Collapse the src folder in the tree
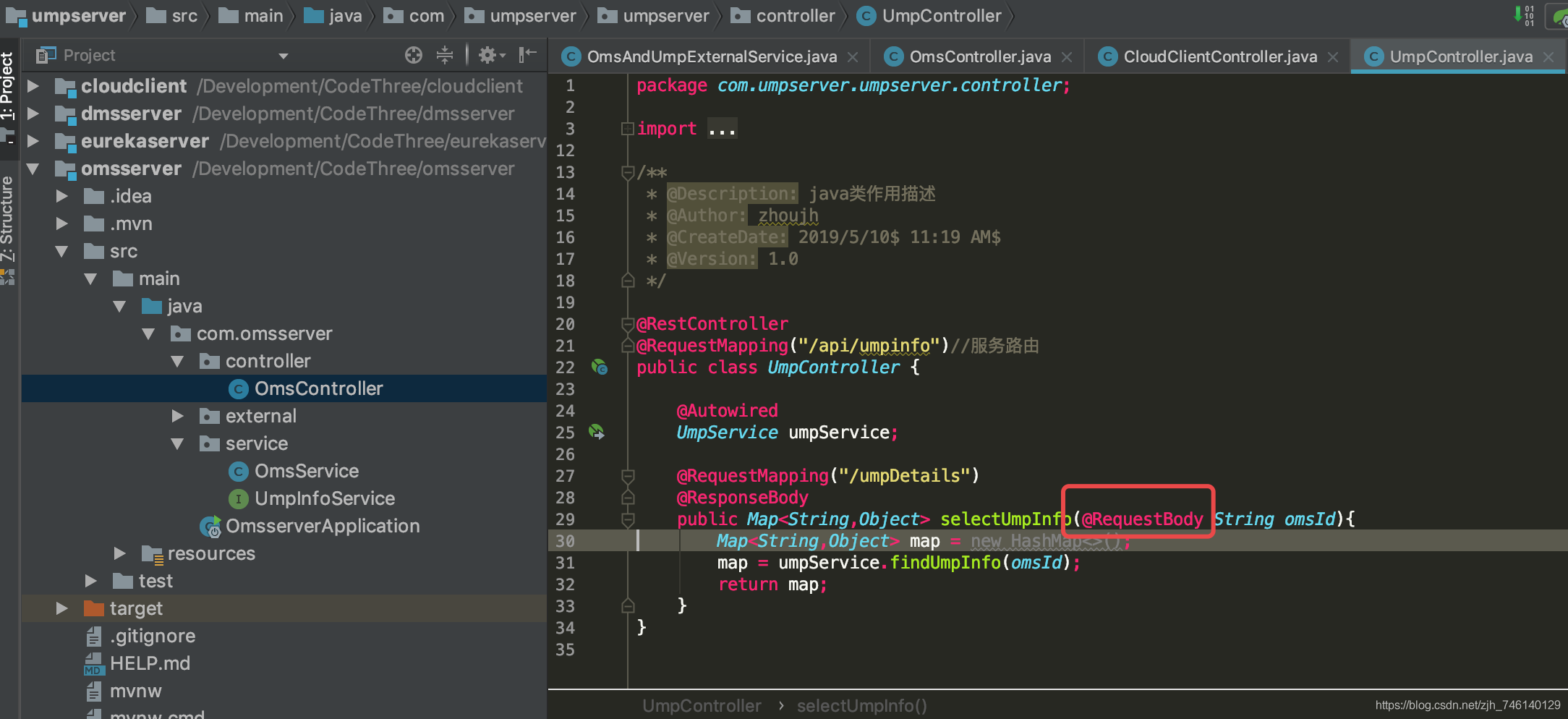This screenshot has width=1568, height=719. tap(62, 251)
